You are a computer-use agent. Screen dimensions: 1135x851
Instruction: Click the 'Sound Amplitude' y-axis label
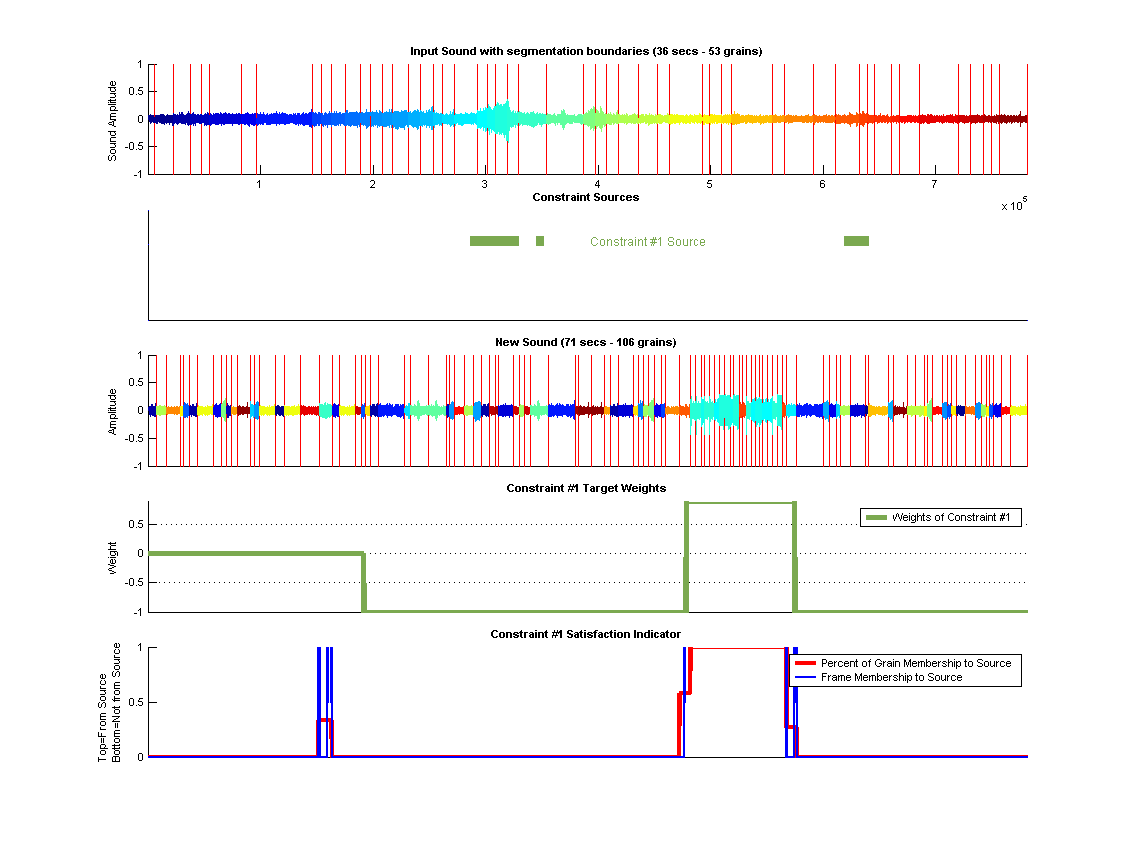[113, 120]
